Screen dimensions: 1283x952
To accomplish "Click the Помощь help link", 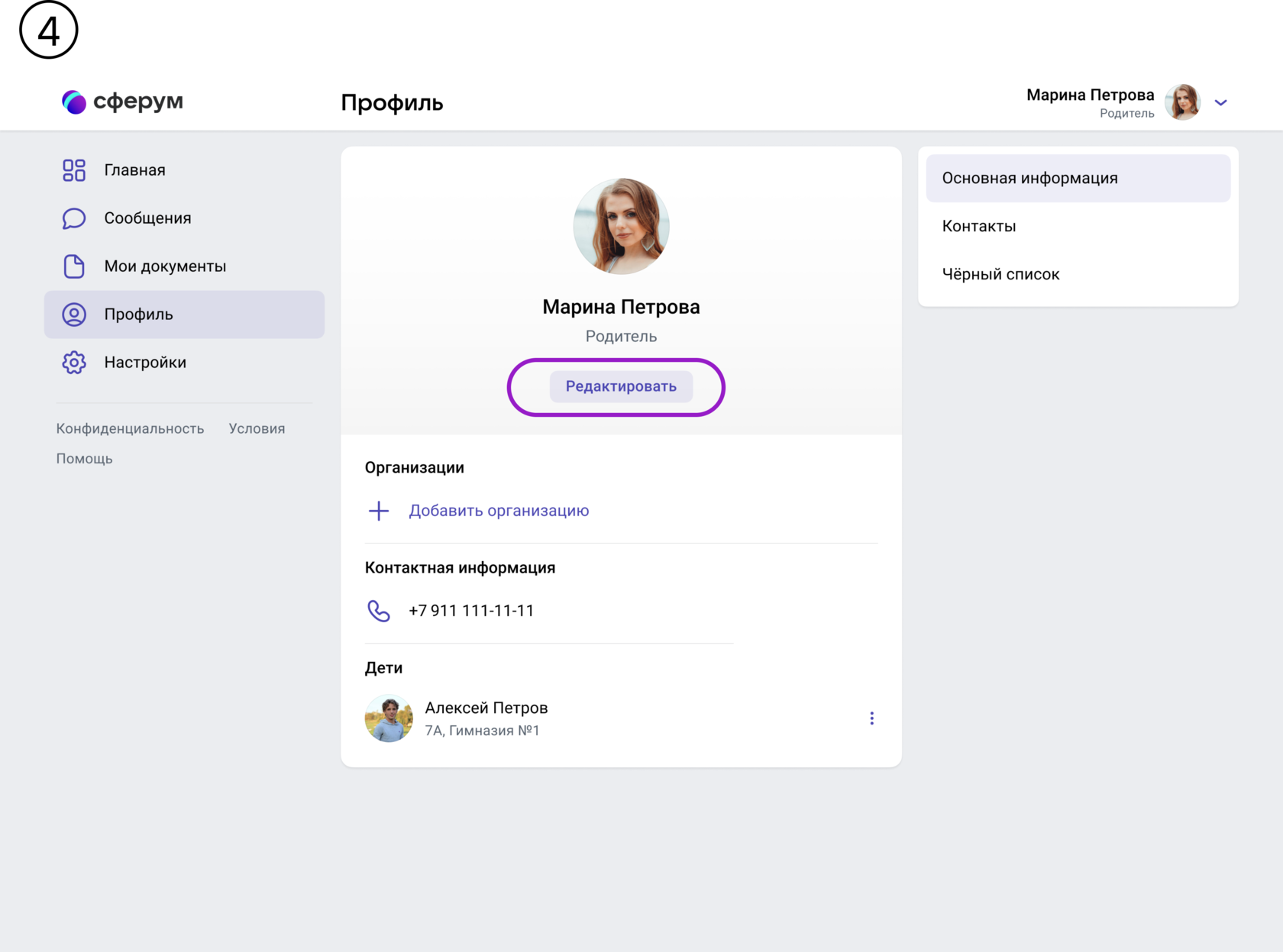I will point(84,459).
